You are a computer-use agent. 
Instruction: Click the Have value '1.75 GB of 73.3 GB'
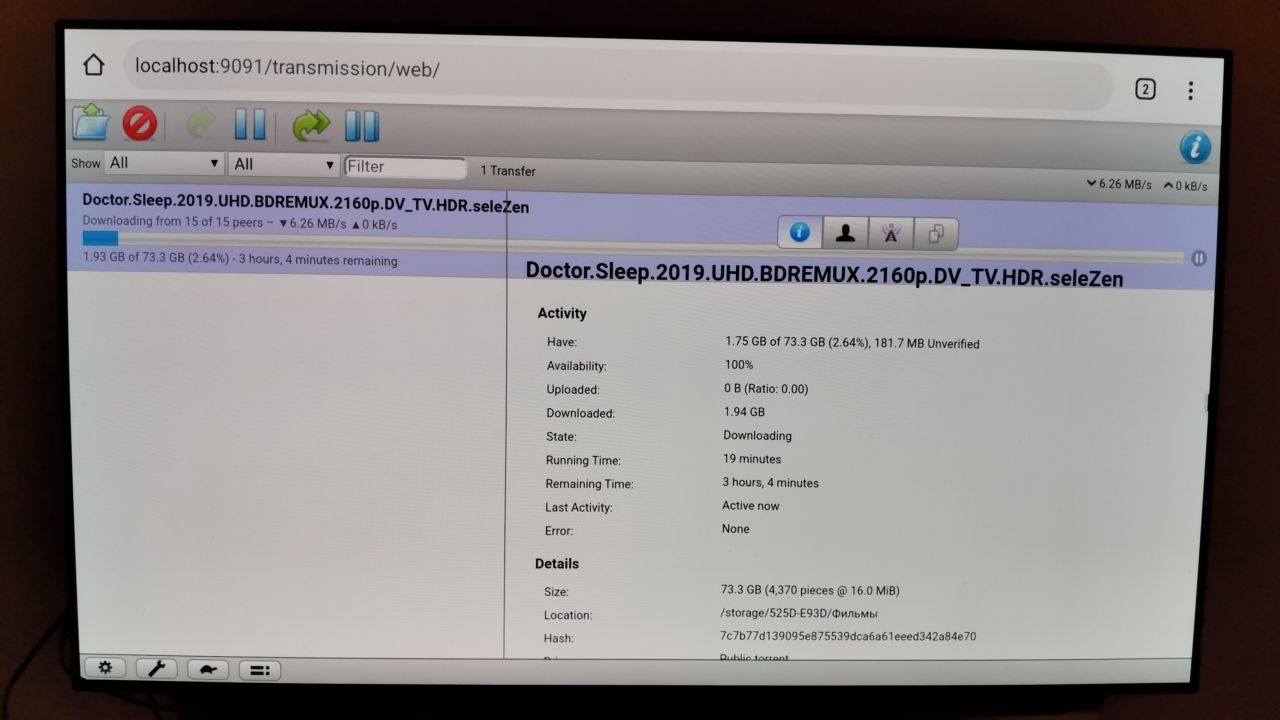coord(852,342)
